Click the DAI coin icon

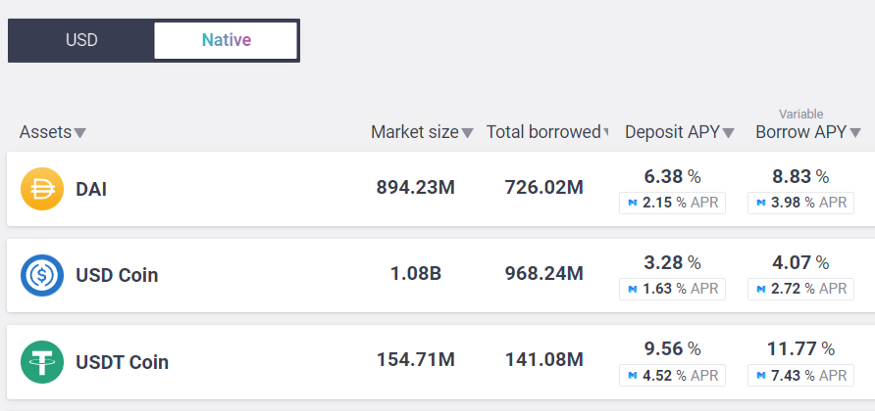click(x=42, y=189)
